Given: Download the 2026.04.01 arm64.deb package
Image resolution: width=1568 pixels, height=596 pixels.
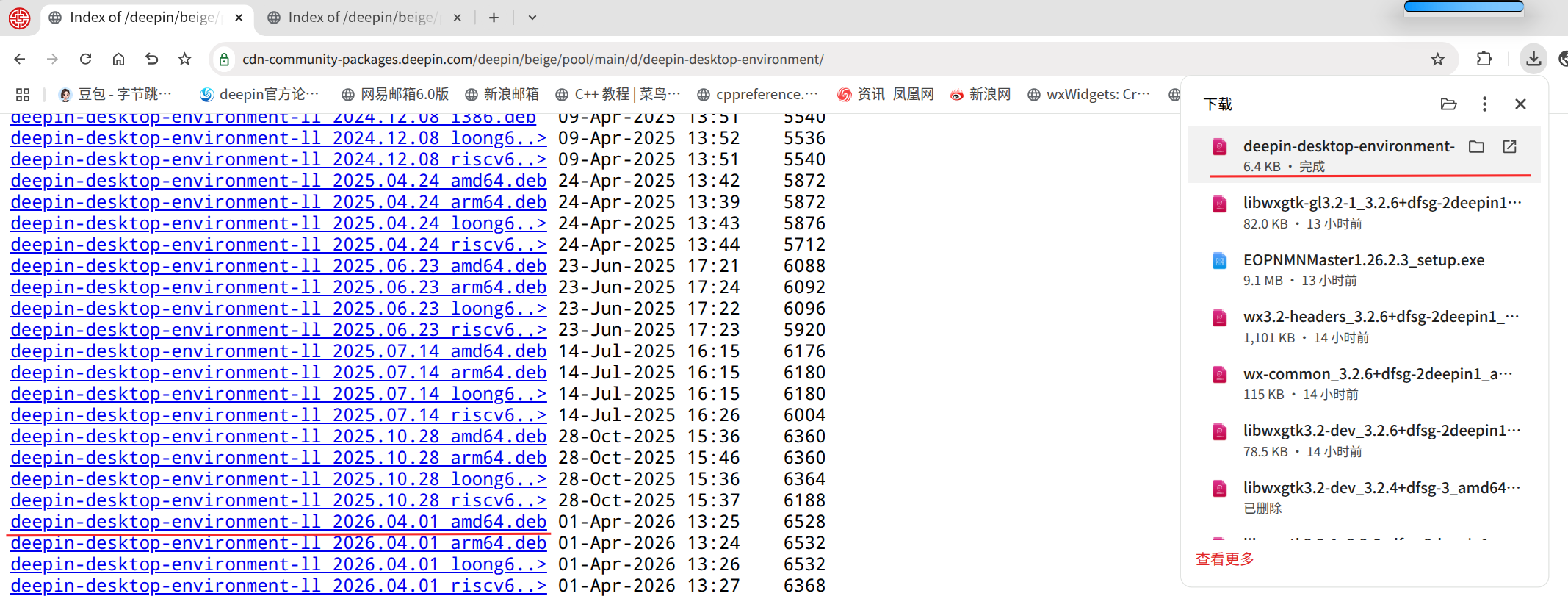Looking at the screenshot, I should [278, 543].
